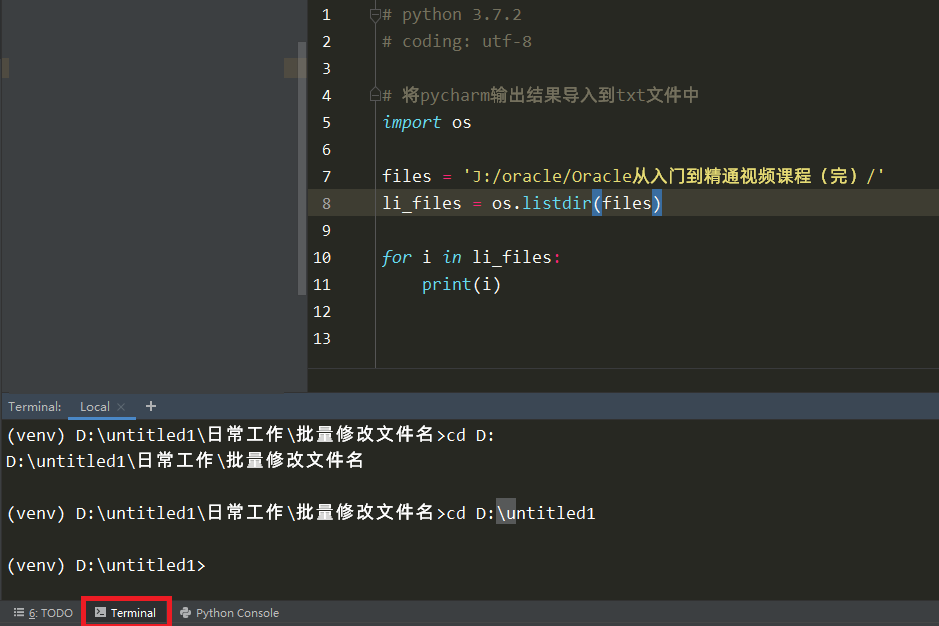939x626 pixels.
Task: Open the Terminal tool window tab
Action: tap(126, 612)
